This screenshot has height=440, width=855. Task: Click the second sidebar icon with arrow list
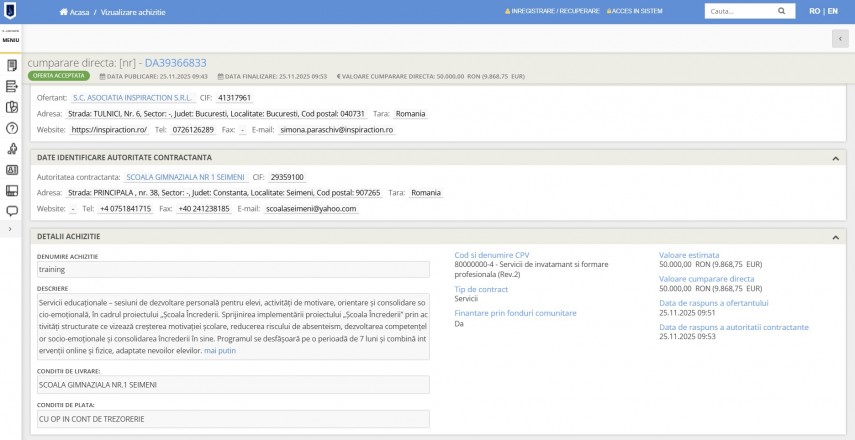(x=12, y=86)
